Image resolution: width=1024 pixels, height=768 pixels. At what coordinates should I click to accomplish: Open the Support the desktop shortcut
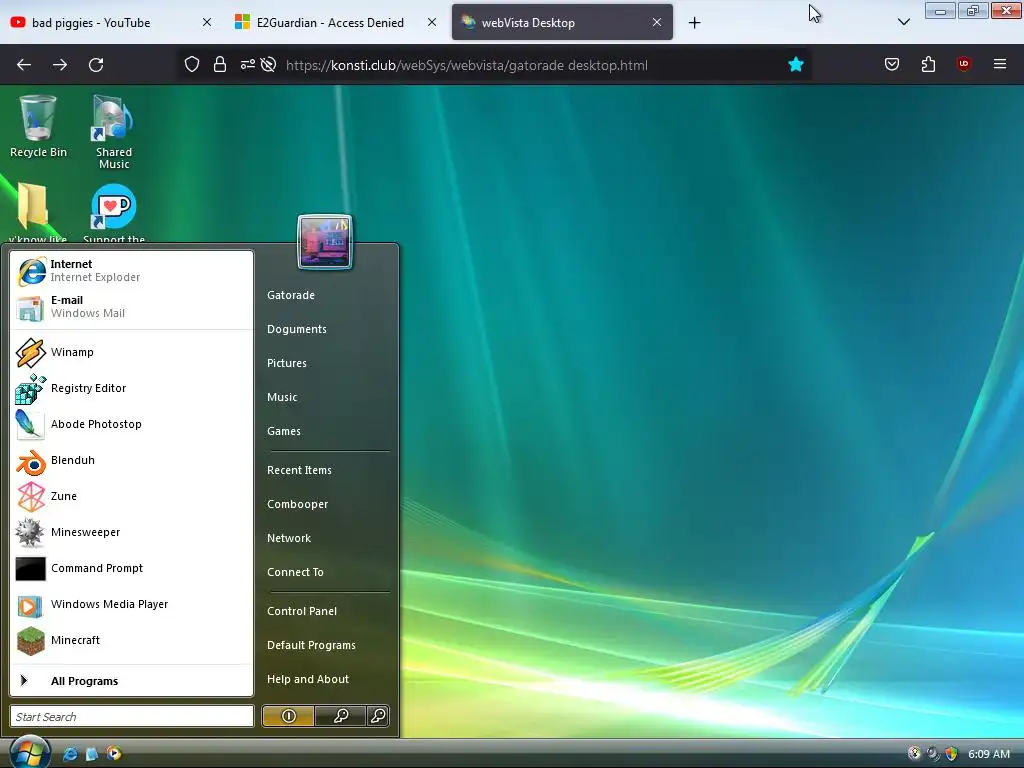(114, 212)
